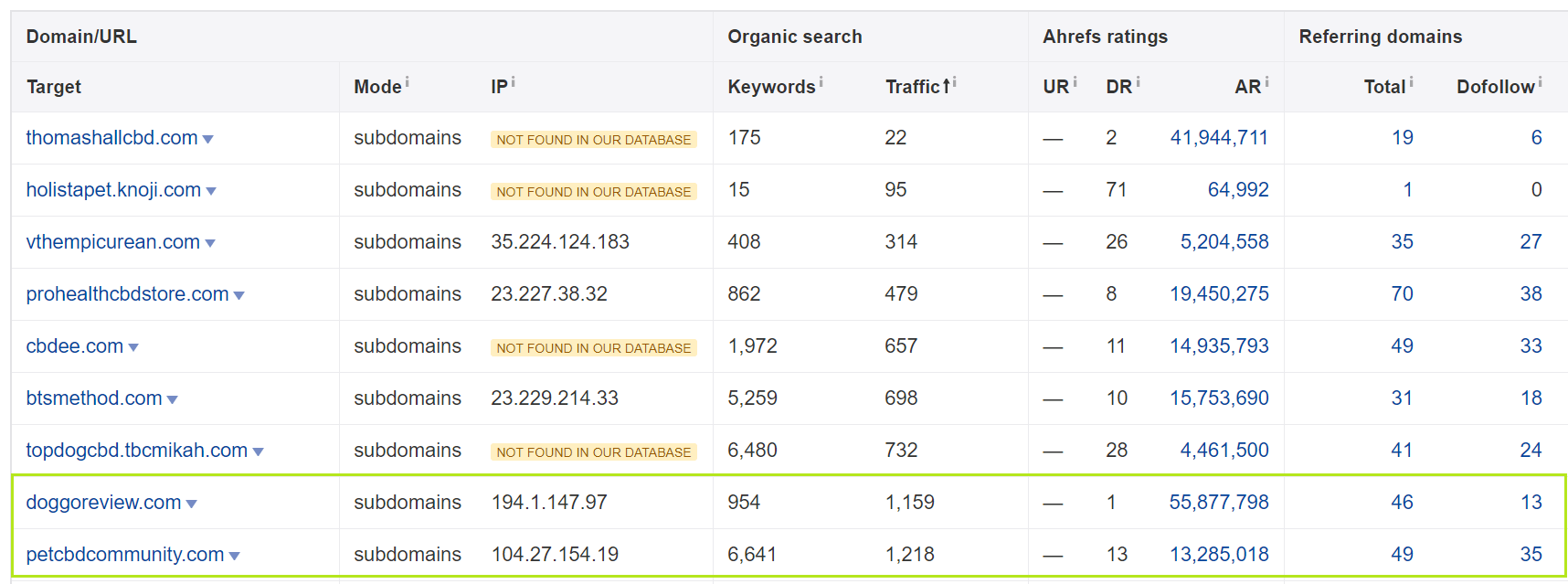Select keywords value 5,259 for btsmethod.com
Screen dimensions: 1568x584
pos(752,398)
